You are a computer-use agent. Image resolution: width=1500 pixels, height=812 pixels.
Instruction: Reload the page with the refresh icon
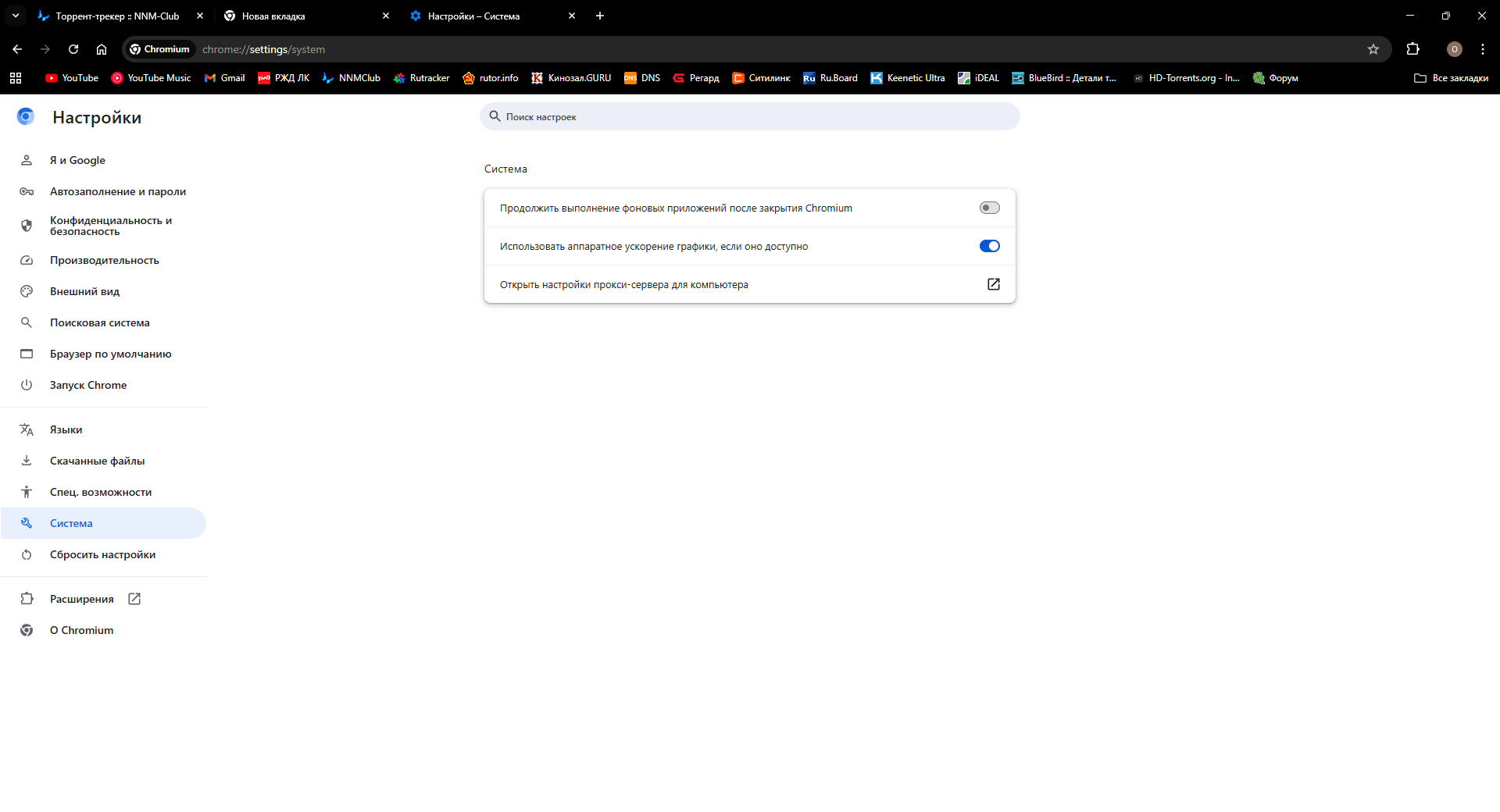point(73,49)
